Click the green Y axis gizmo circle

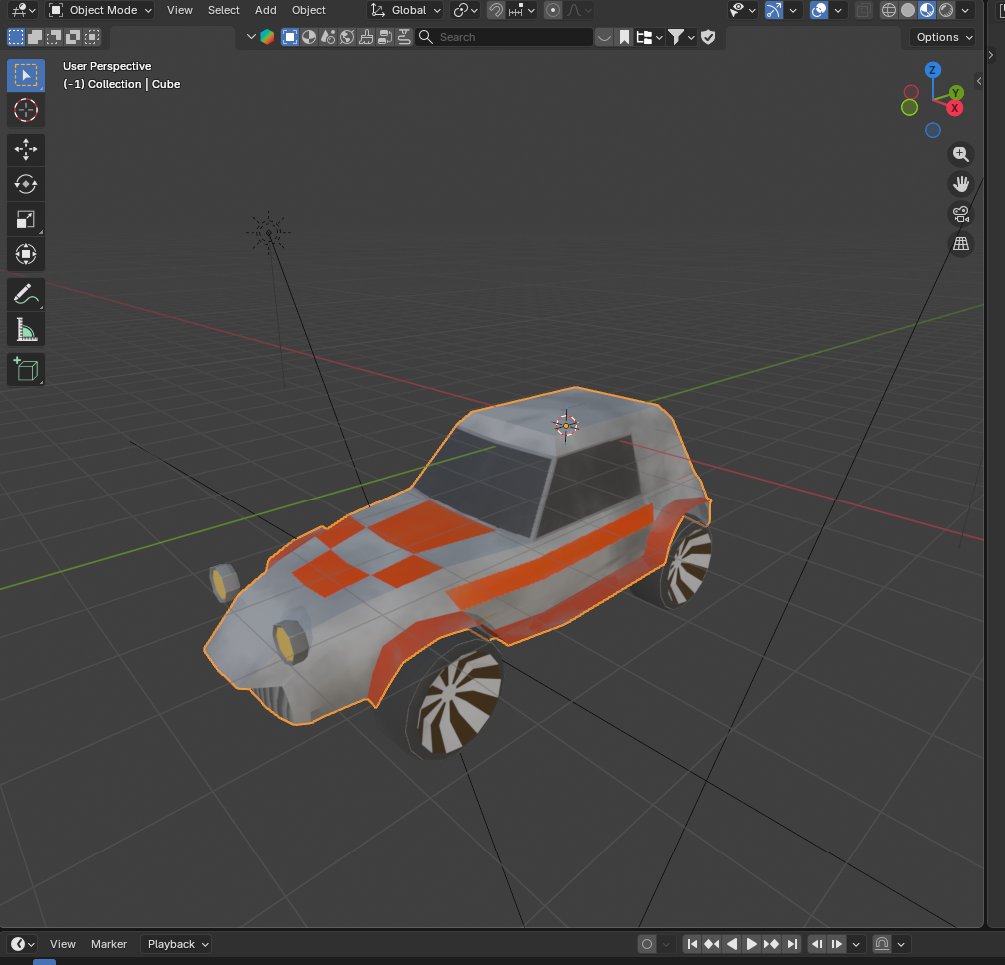tap(956, 93)
